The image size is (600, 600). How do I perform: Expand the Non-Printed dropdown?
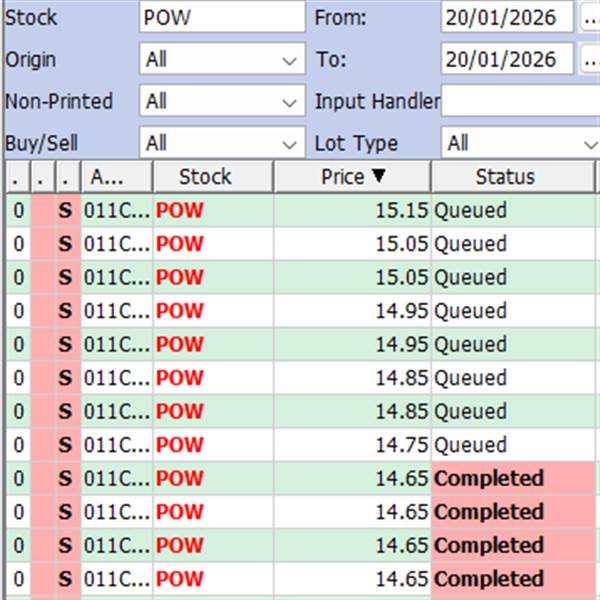[222, 101]
